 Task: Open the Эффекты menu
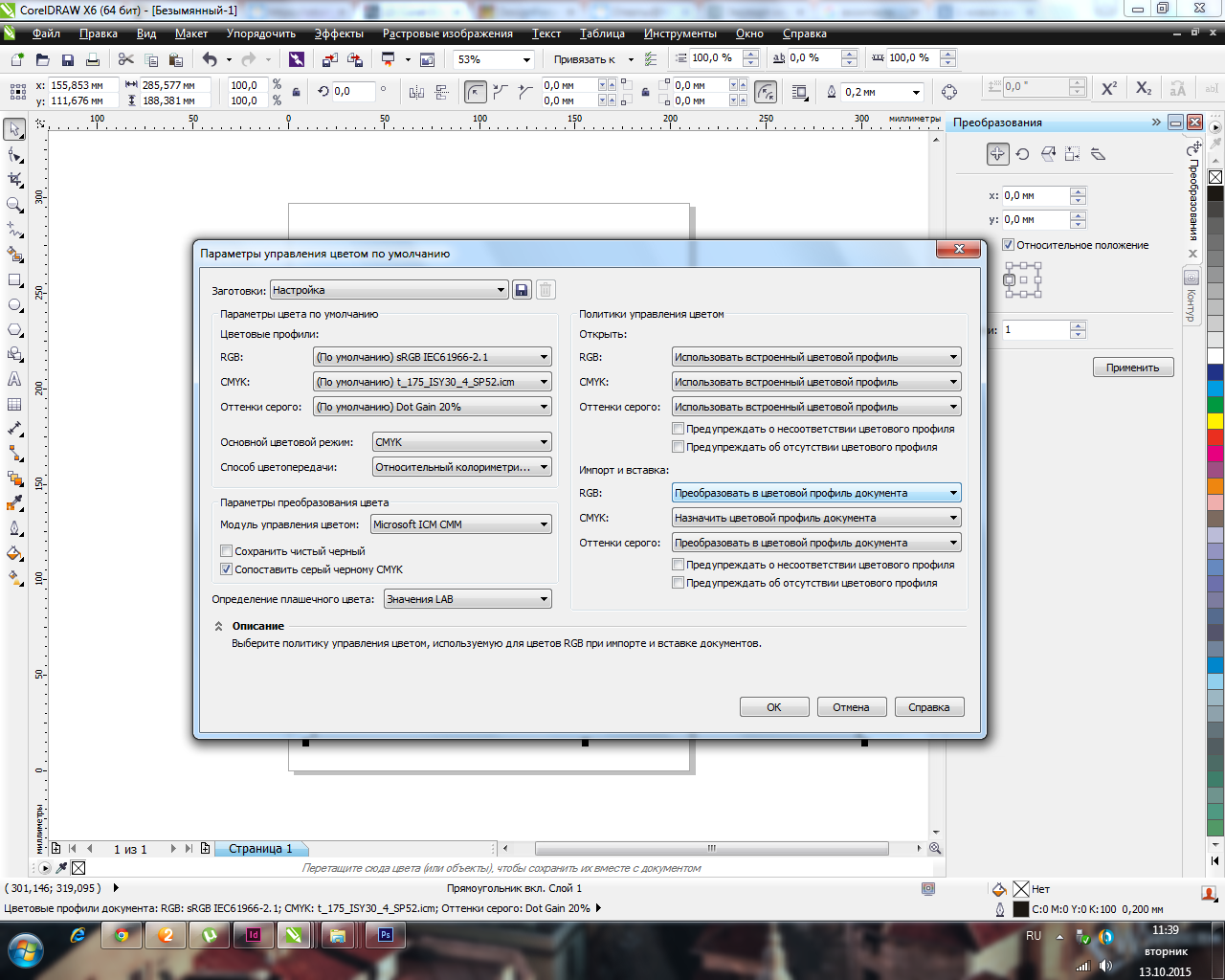[339, 33]
